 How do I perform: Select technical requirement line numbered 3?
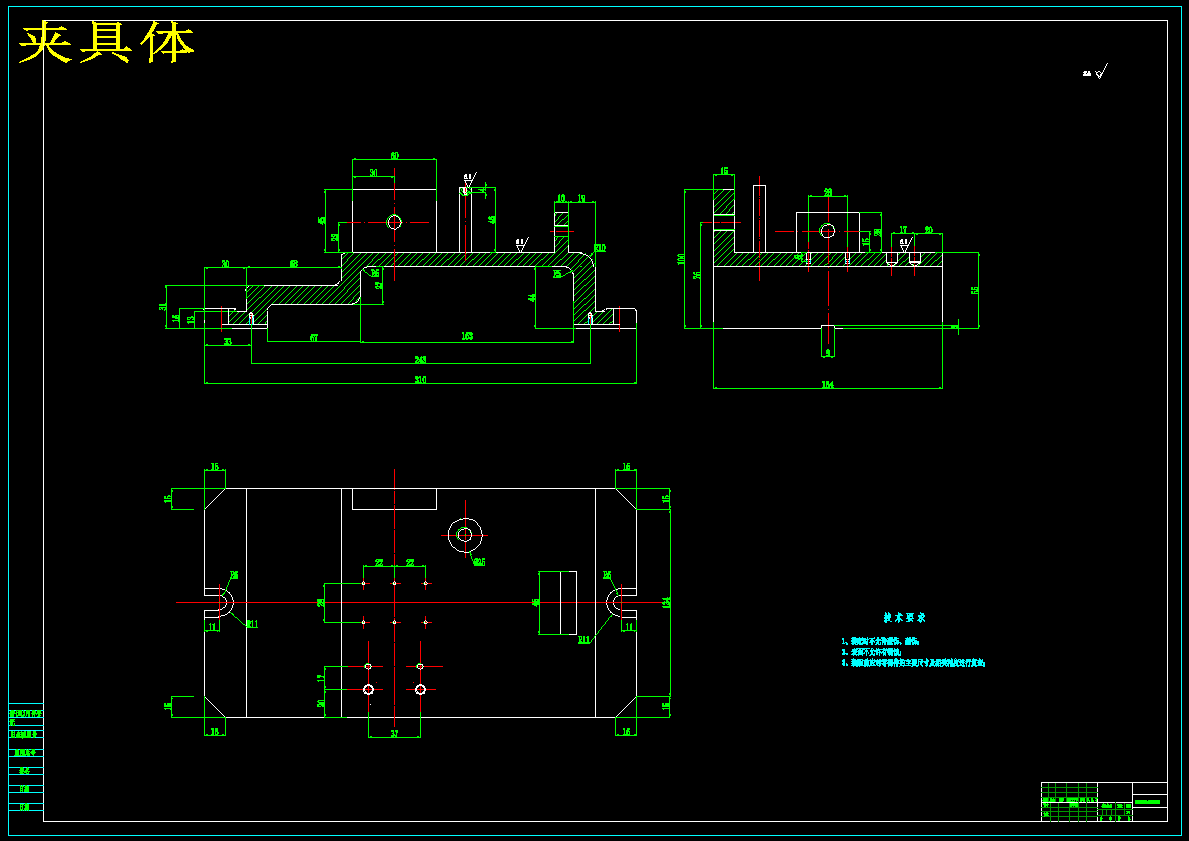pos(913,663)
